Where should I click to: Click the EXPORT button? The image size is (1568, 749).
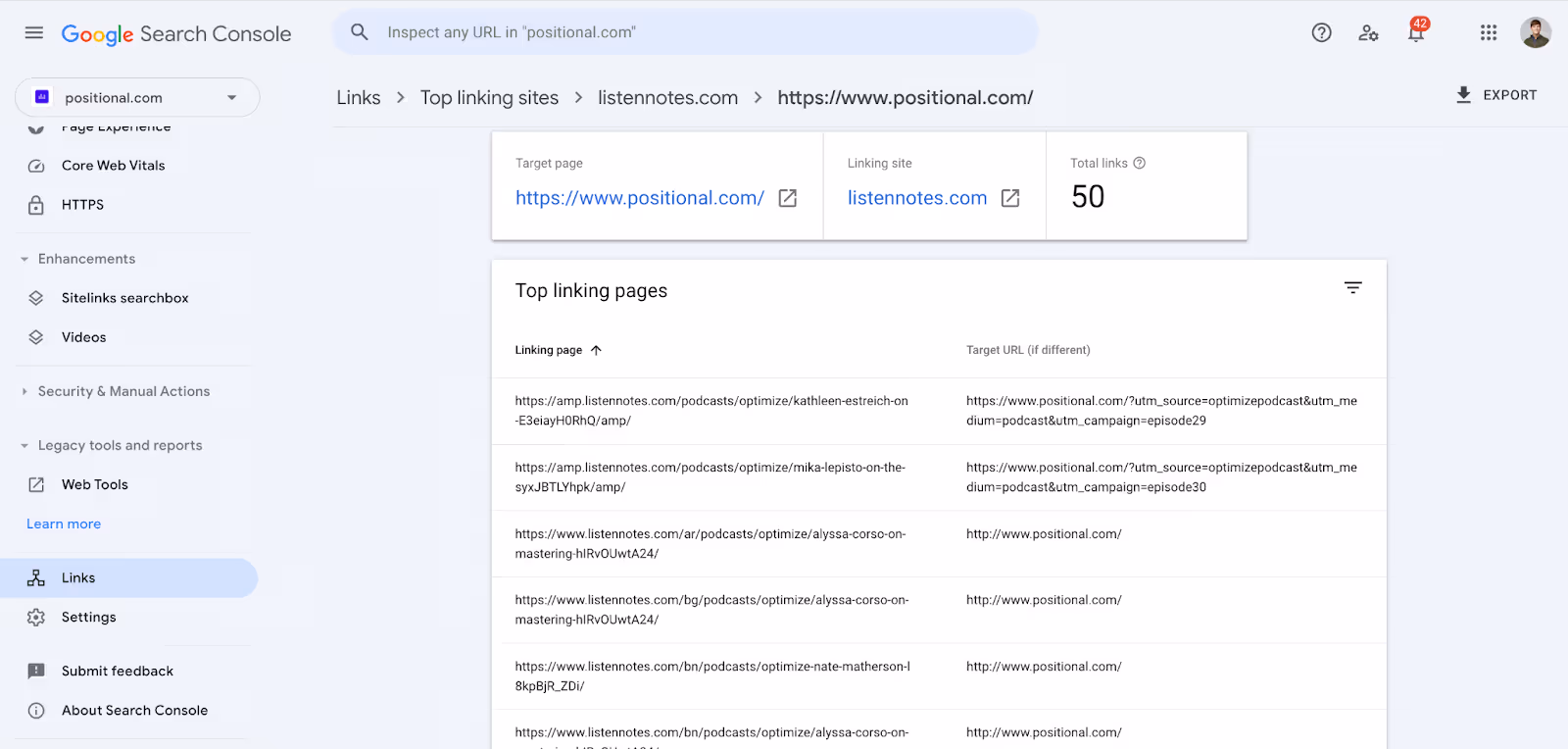[x=1496, y=95]
